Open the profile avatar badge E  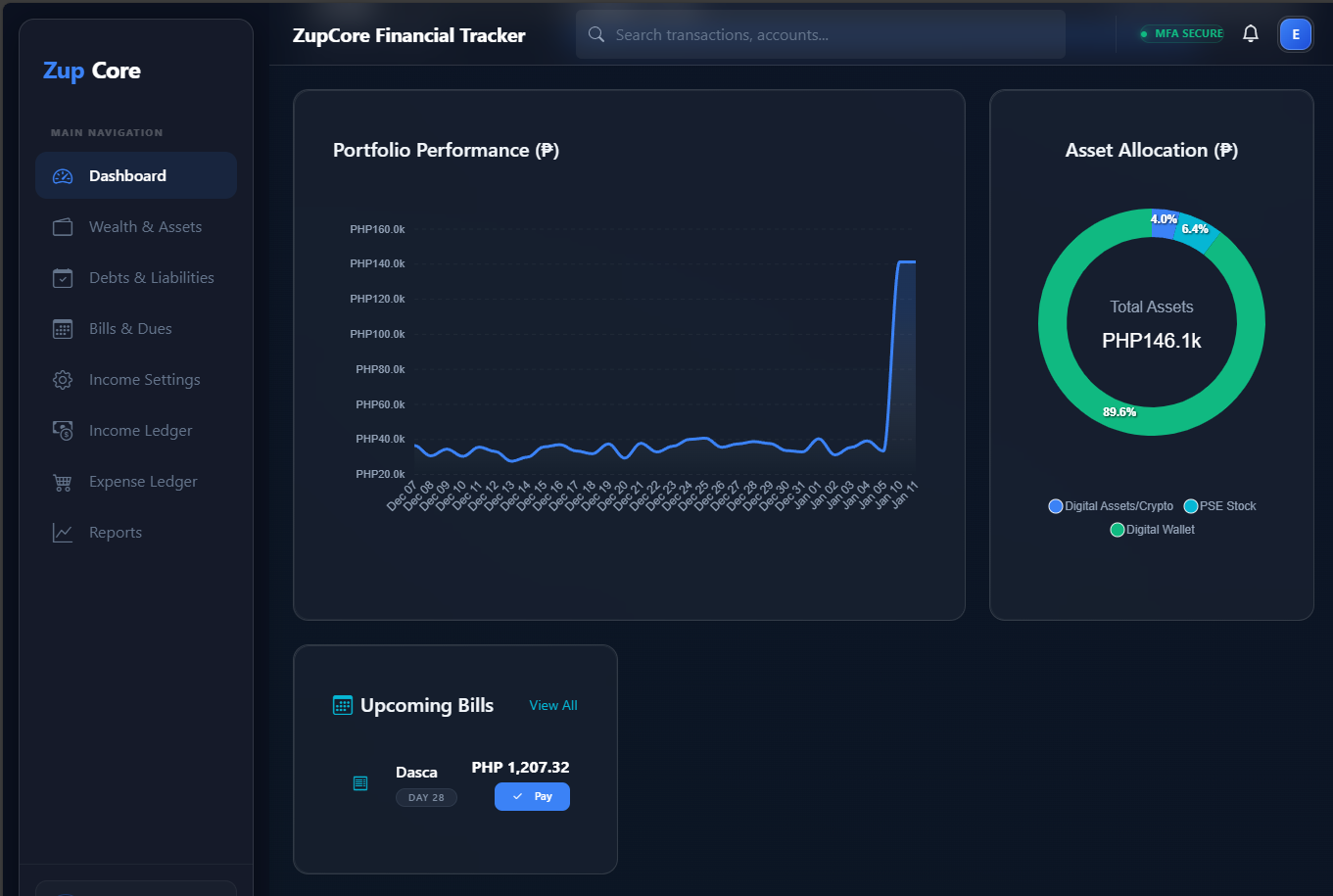point(1295,33)
